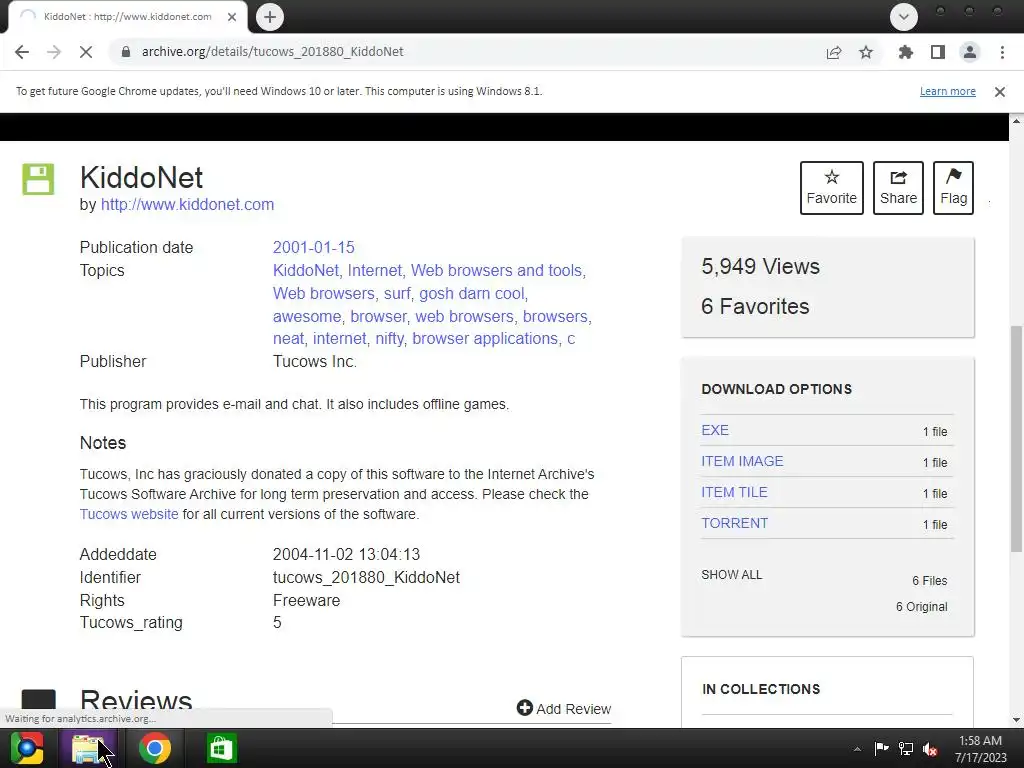Click the Chrome taskbar icon
Image resolution: width=1024 pixels, height=768 pixels.
[x=155, y=748]
